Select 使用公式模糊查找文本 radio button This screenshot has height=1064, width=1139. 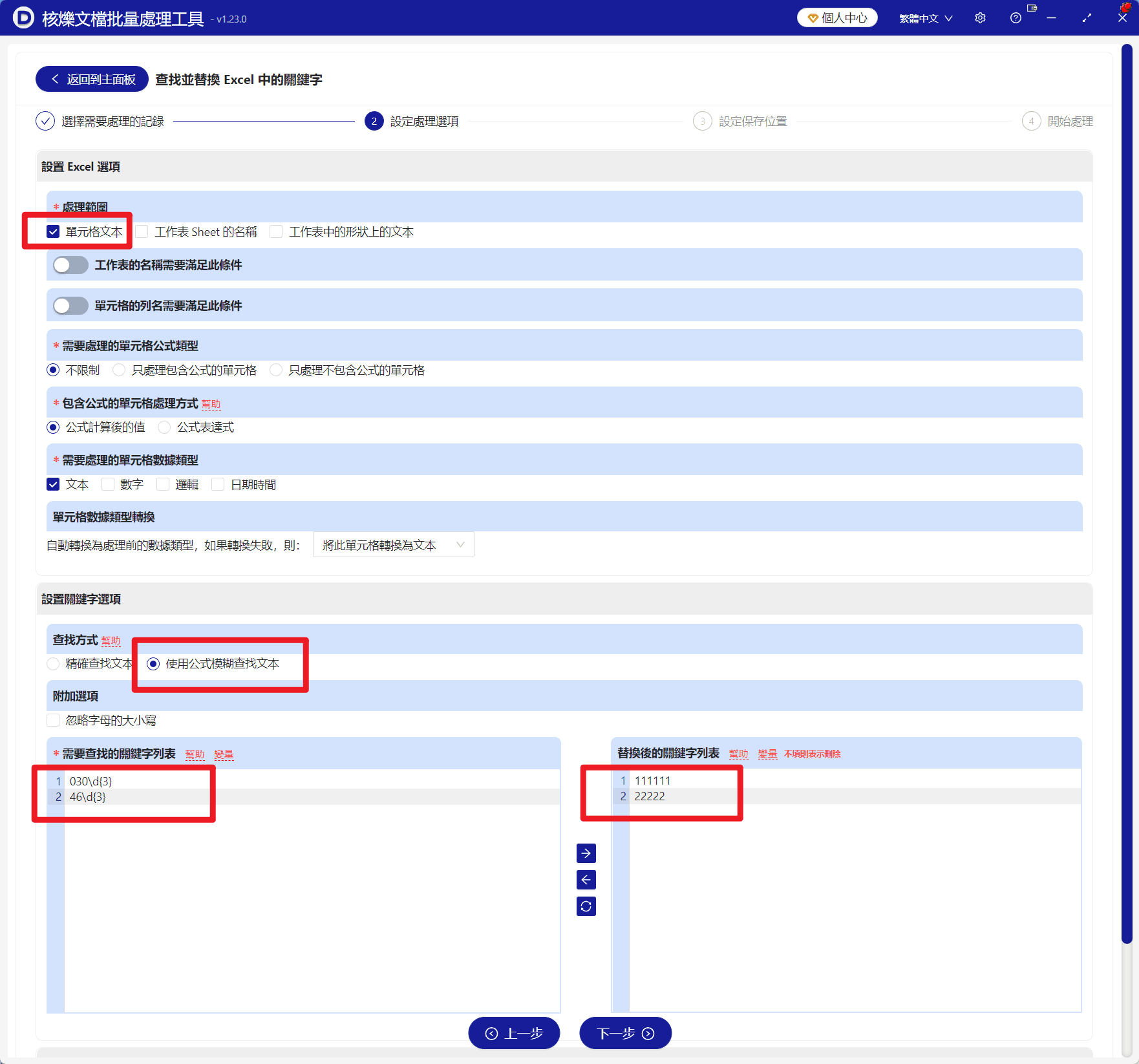click(153, 664)
